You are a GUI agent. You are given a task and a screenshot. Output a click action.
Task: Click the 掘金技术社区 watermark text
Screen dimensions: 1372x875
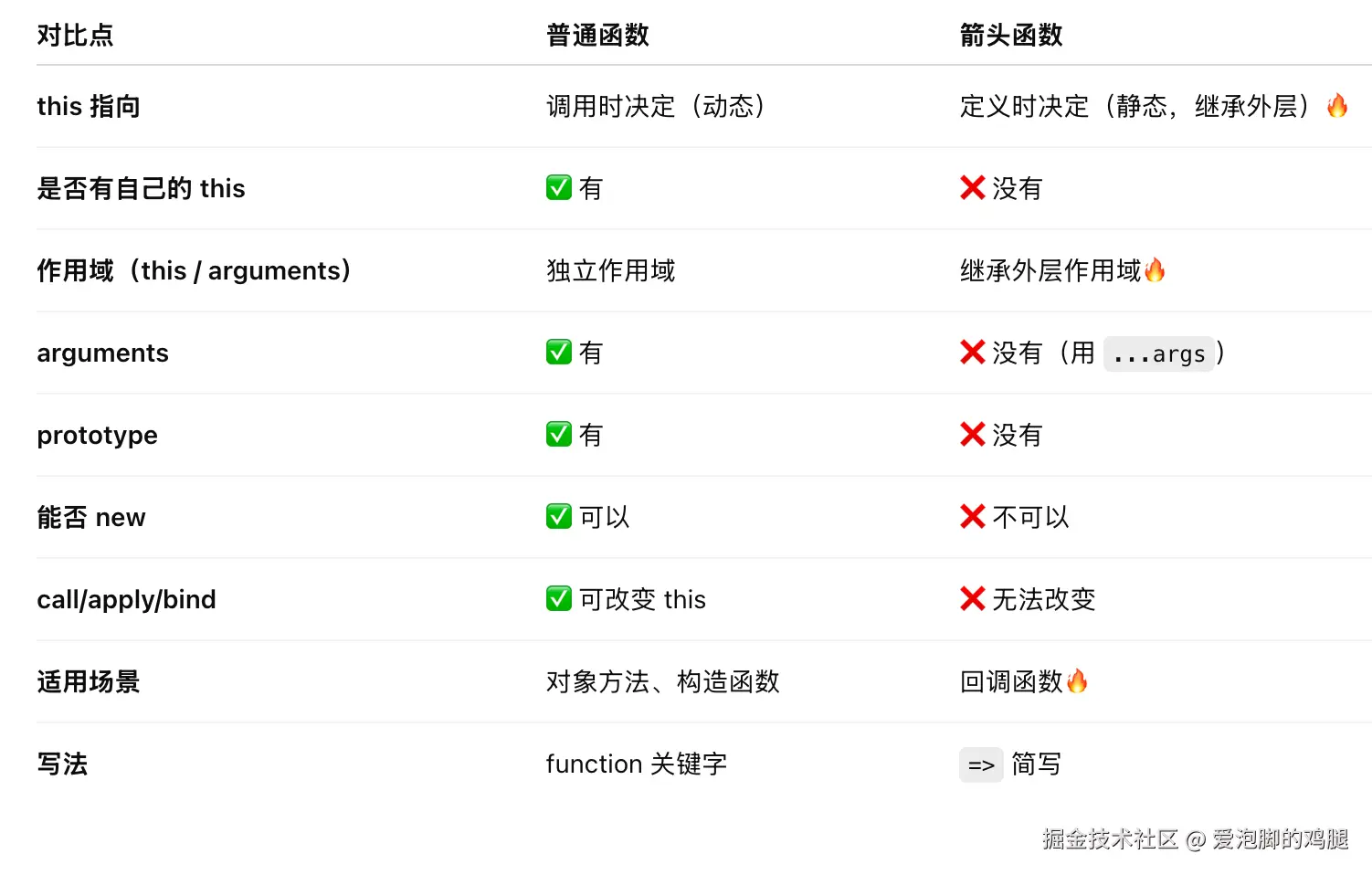click(x=1110, y=839)
